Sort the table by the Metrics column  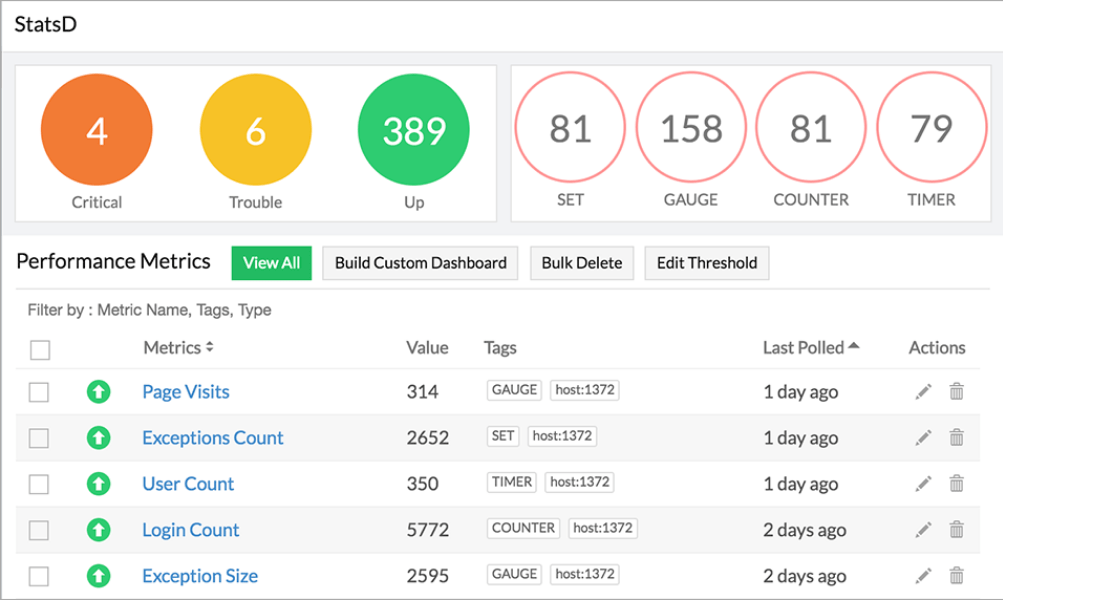(x=178, y=347)
